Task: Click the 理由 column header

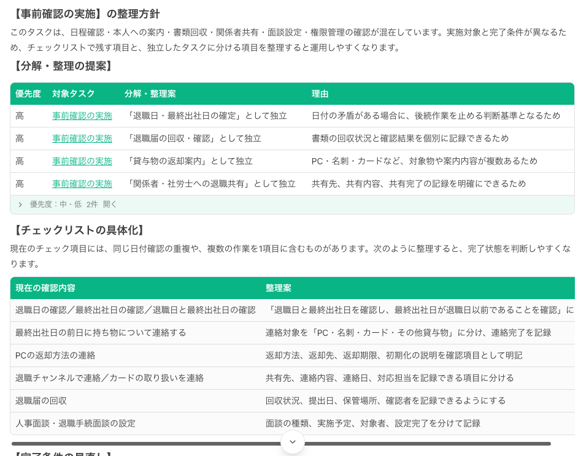Action: tap(320, 94)
